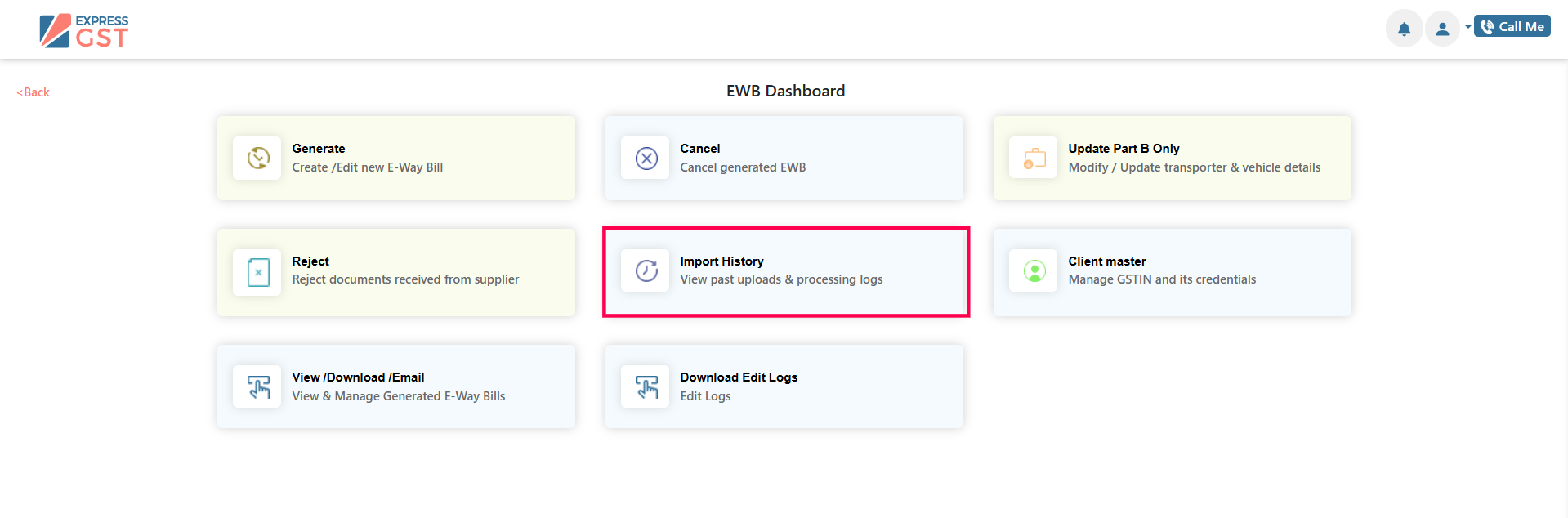
Task: Go back using the Back link
Action: 34,92
